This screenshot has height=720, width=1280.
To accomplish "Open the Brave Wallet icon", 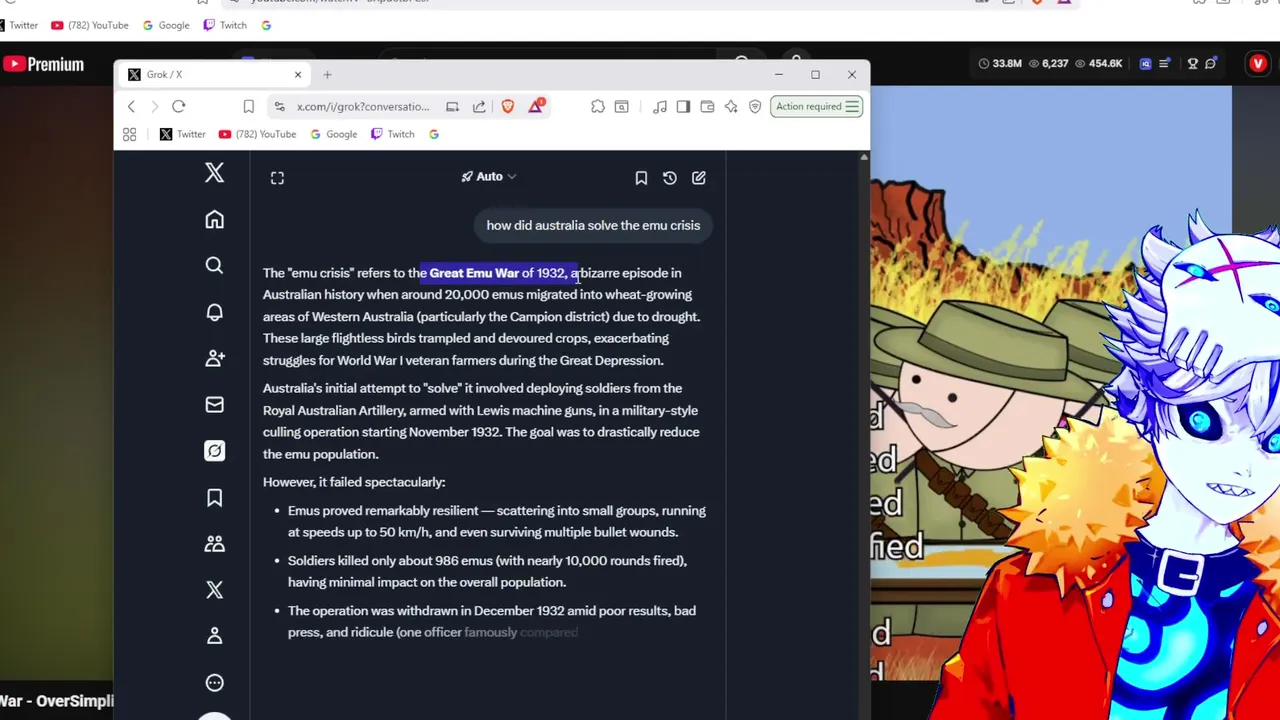I will 707,107.
